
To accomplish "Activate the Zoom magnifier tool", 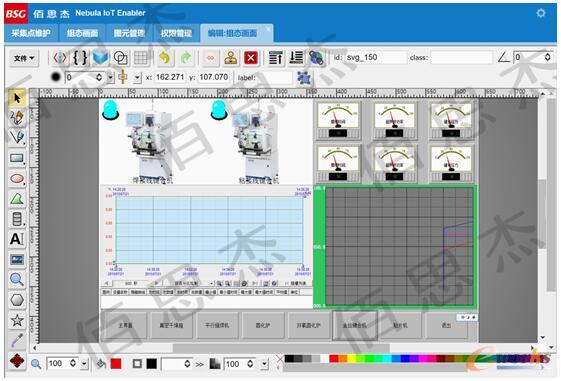I will click(x=17, y=279).
